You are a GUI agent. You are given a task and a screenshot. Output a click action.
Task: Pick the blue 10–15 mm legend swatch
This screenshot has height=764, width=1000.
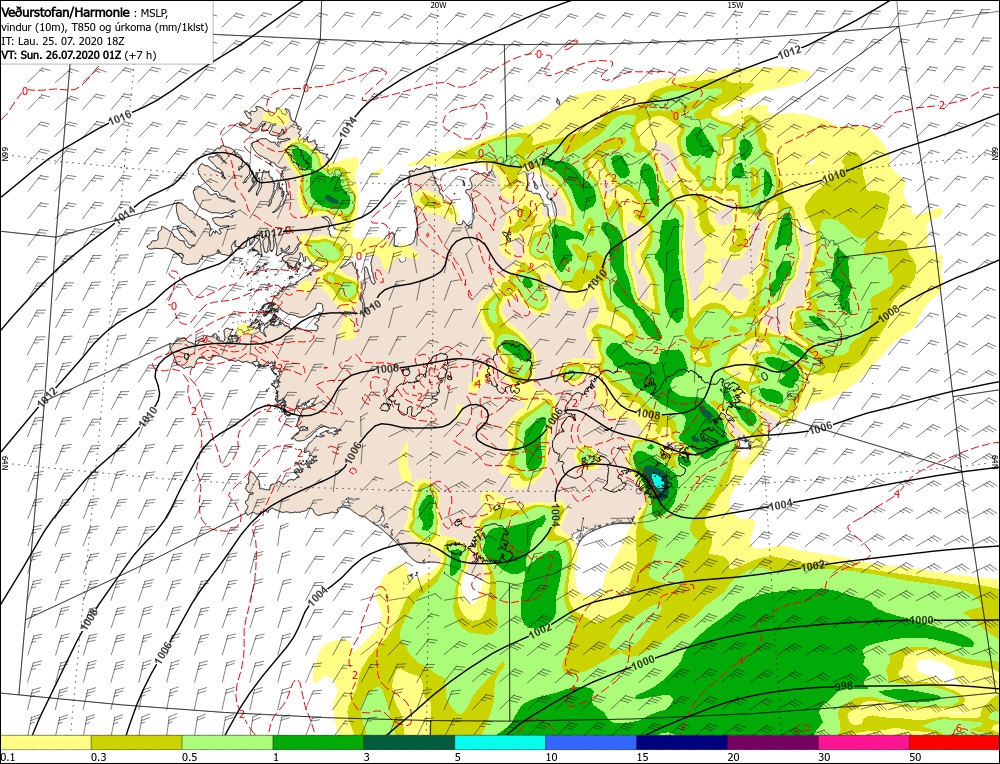click(591, 742)
